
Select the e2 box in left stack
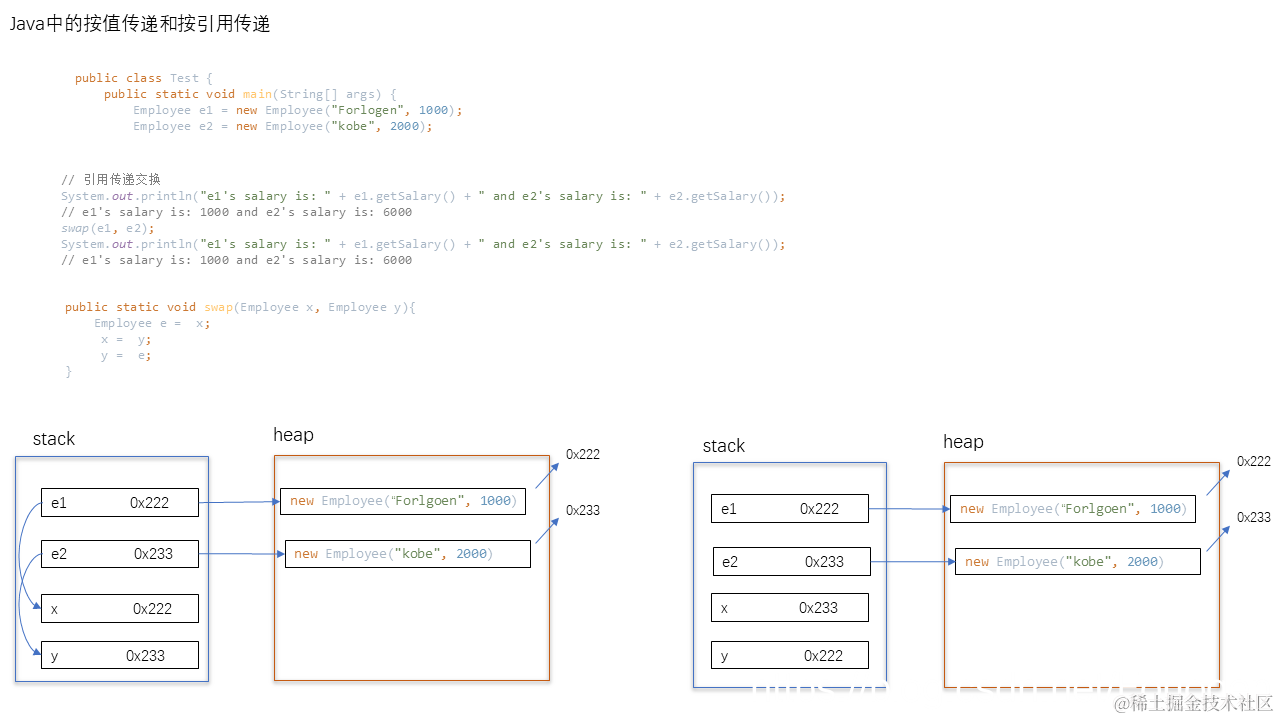pyautogui.click(x=120, y=553)
